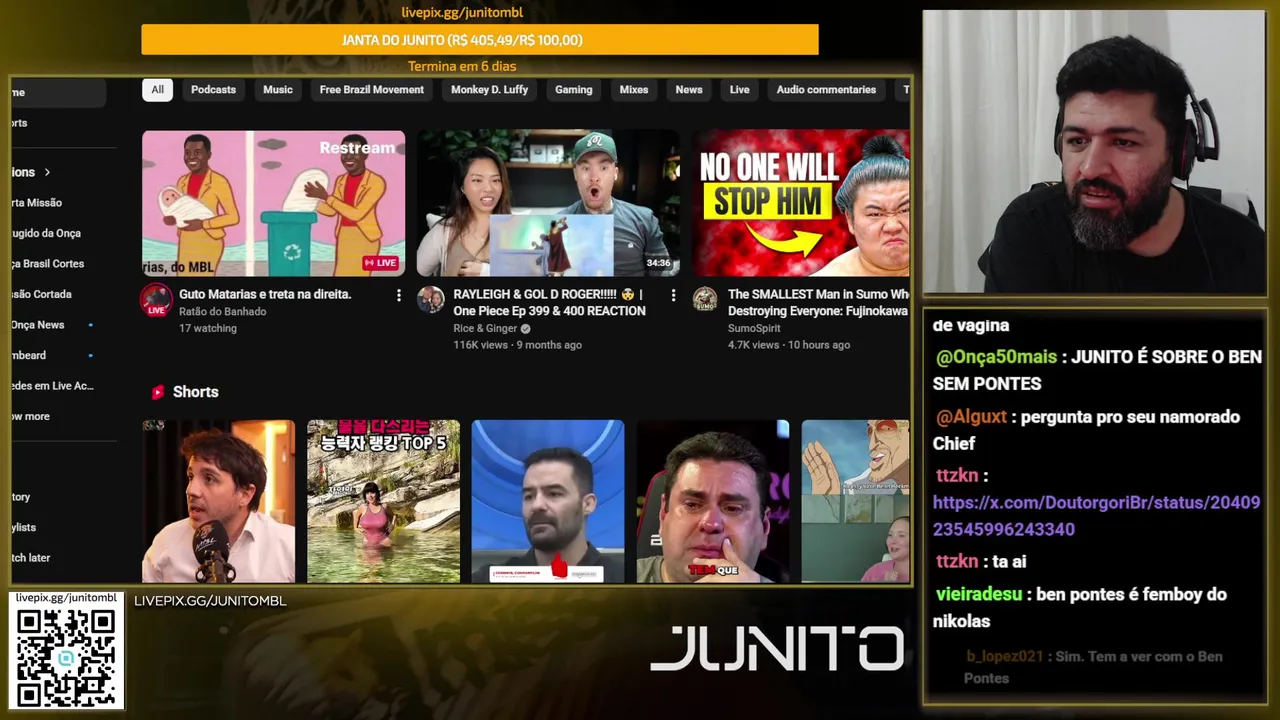Image resolution: width=1280 pixels, height=720 pixels.
Task: Open Rice & Ginger channel avatar
Action: pos(431,300)
